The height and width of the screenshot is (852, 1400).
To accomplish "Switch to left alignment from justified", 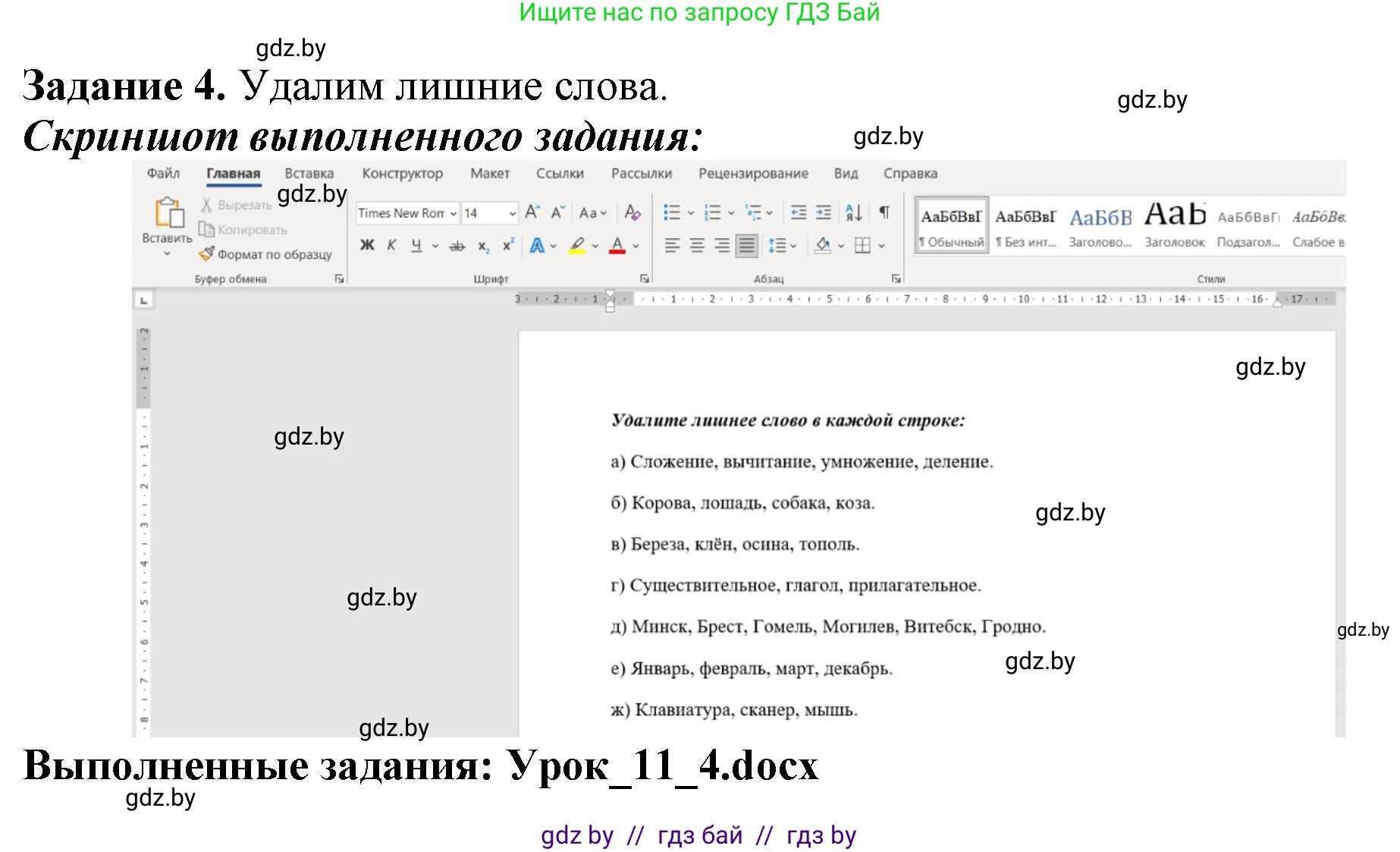I will pos(673,244).
